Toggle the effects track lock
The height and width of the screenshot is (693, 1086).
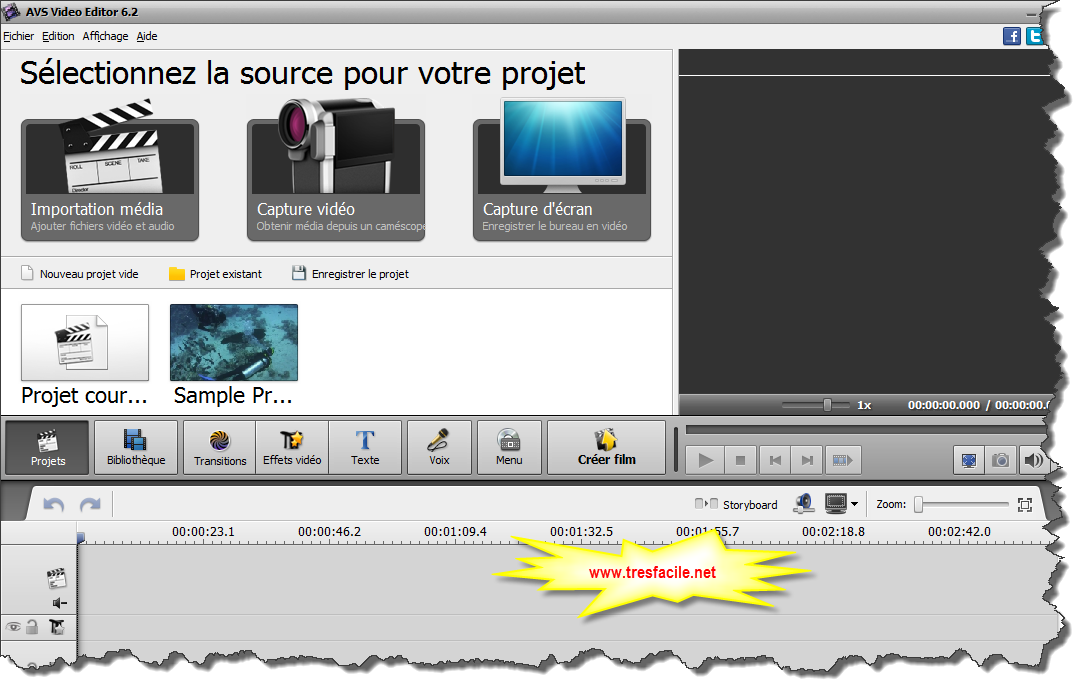pos(32,627)
